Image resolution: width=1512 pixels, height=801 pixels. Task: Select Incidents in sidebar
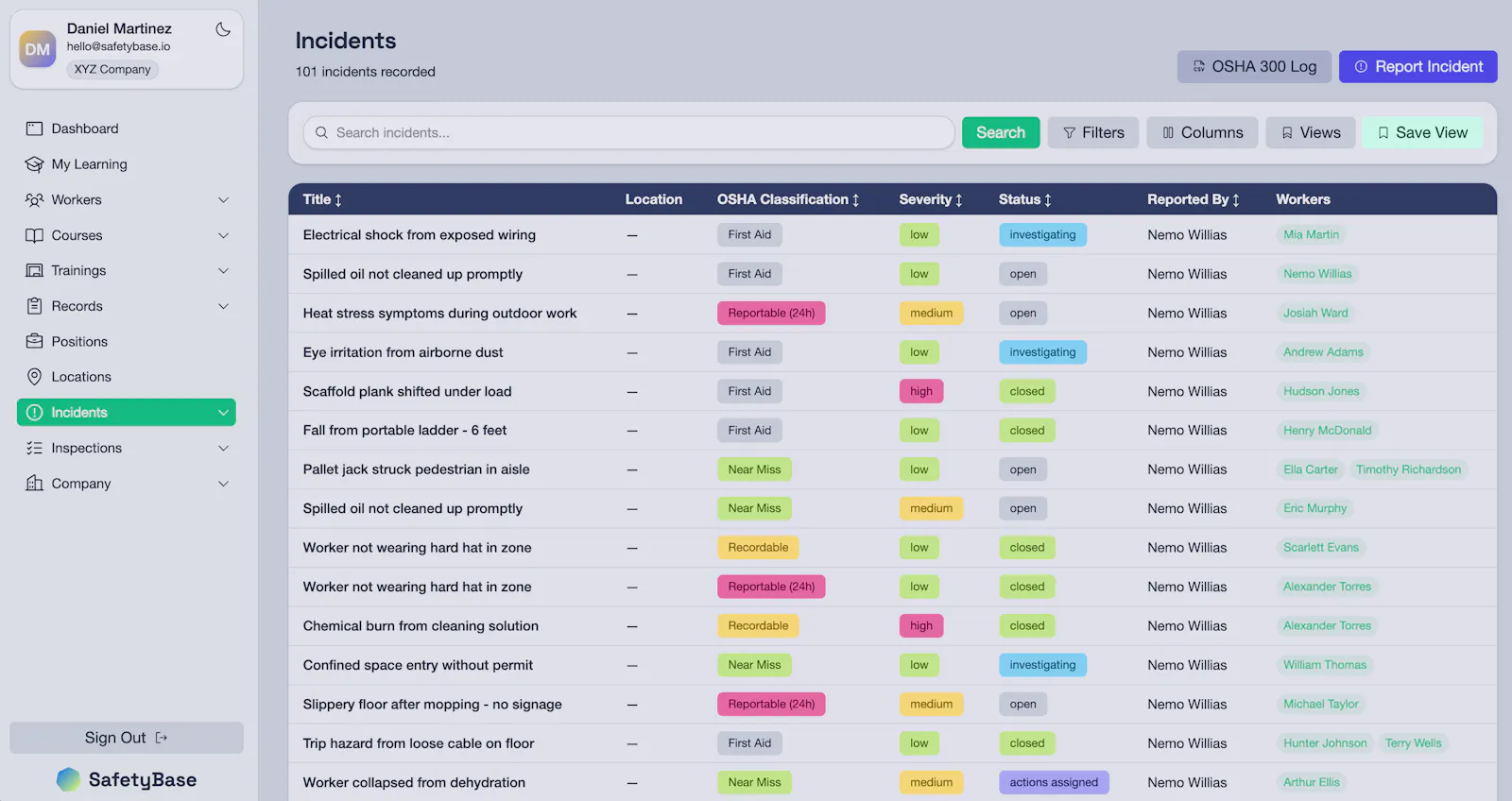[x=127, y=413]
